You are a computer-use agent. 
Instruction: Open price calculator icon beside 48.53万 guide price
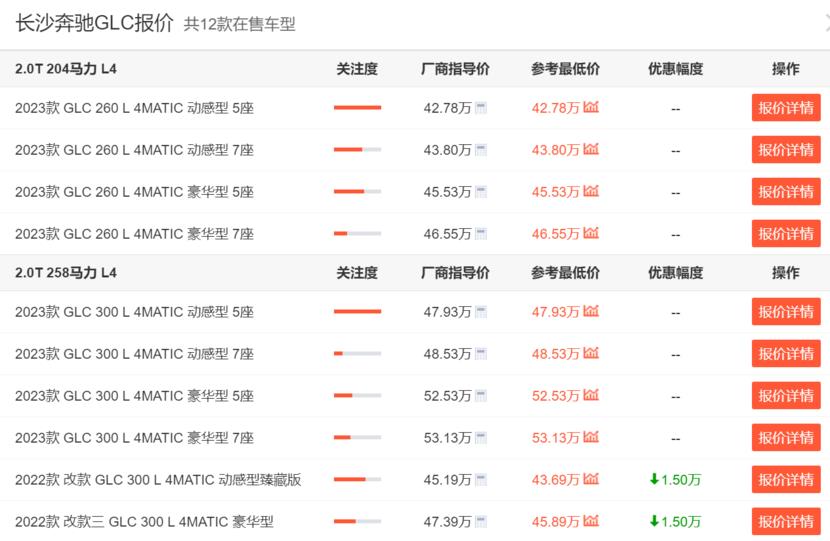coord(481,354)
